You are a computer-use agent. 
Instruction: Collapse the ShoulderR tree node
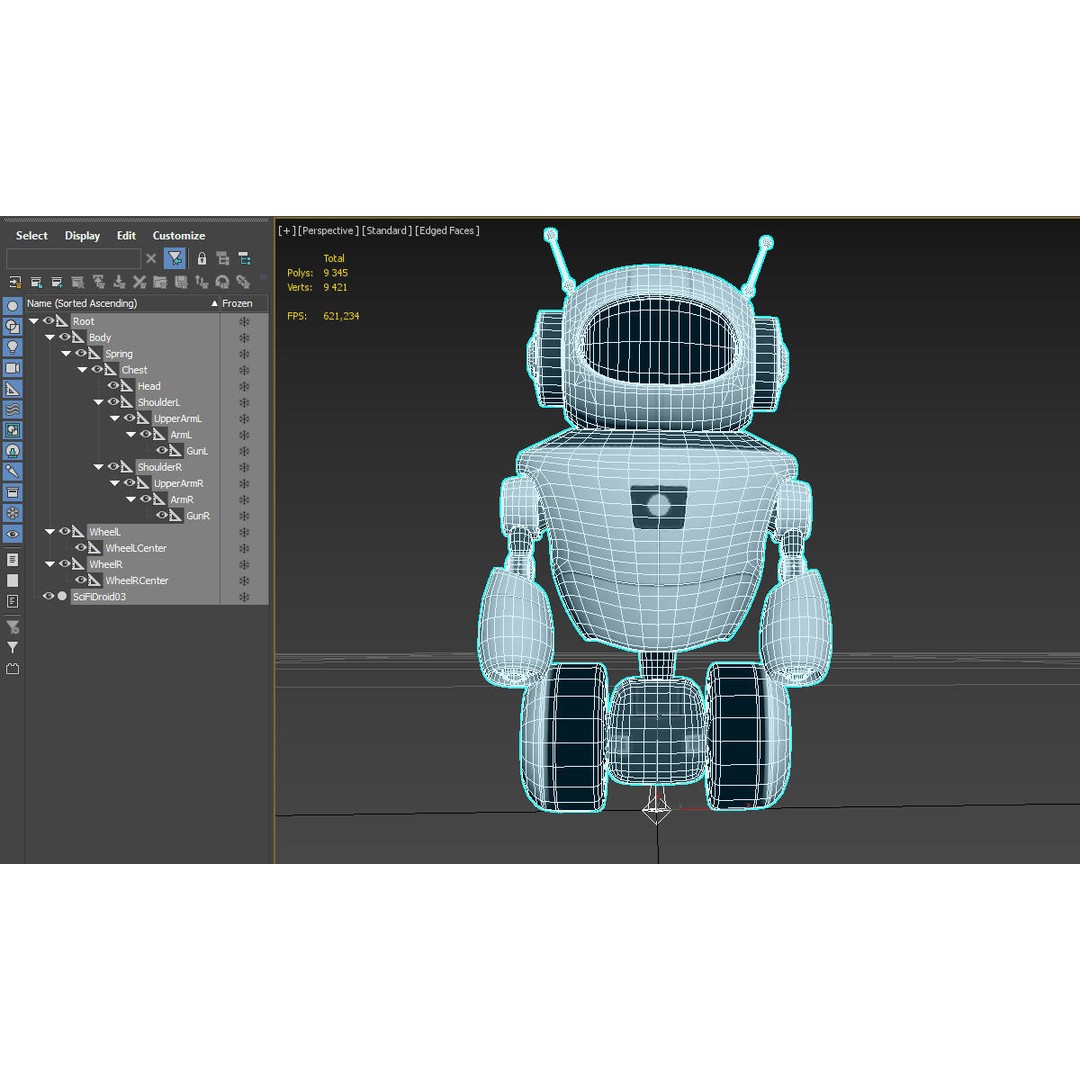click(98, 467)
